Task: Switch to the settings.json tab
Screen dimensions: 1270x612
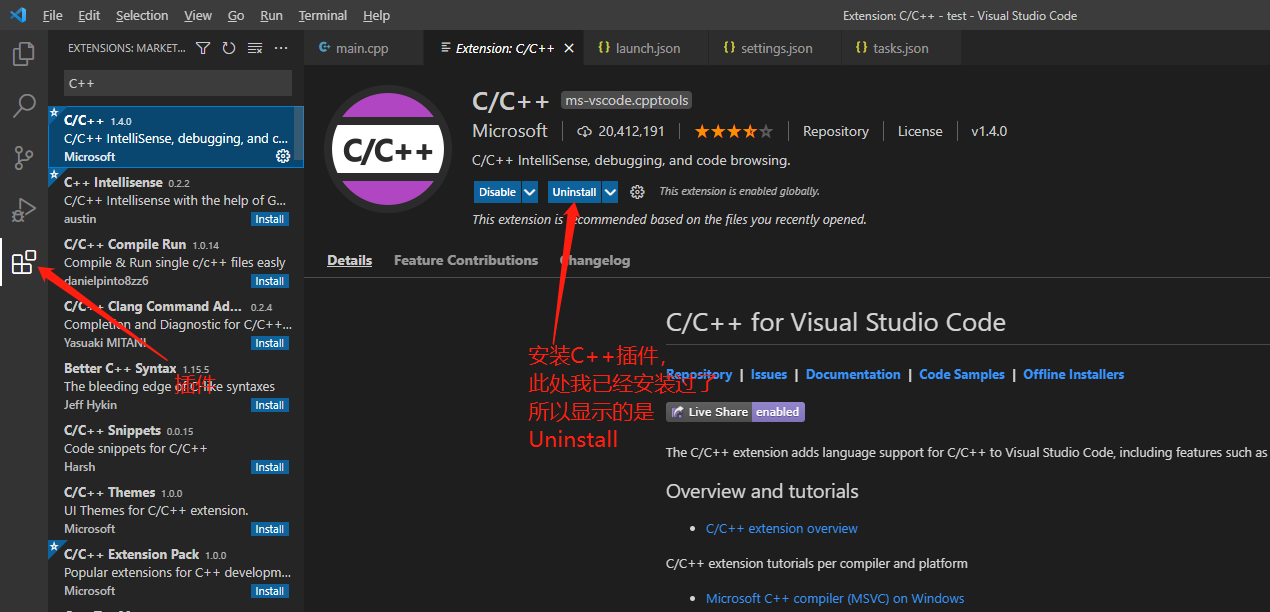Action: [774, 48]
